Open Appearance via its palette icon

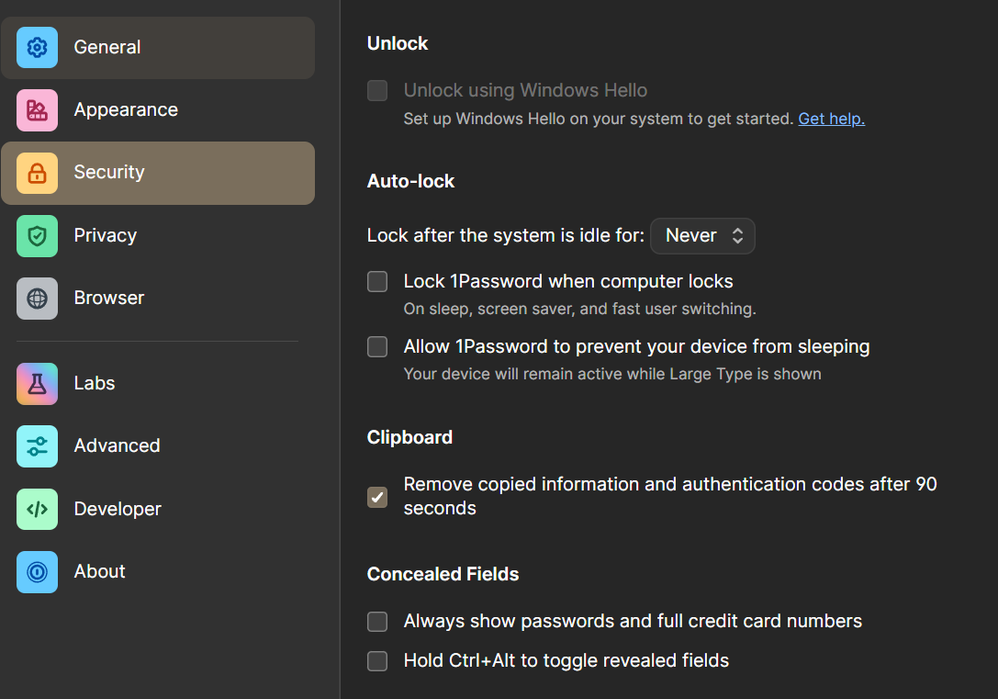37,110
